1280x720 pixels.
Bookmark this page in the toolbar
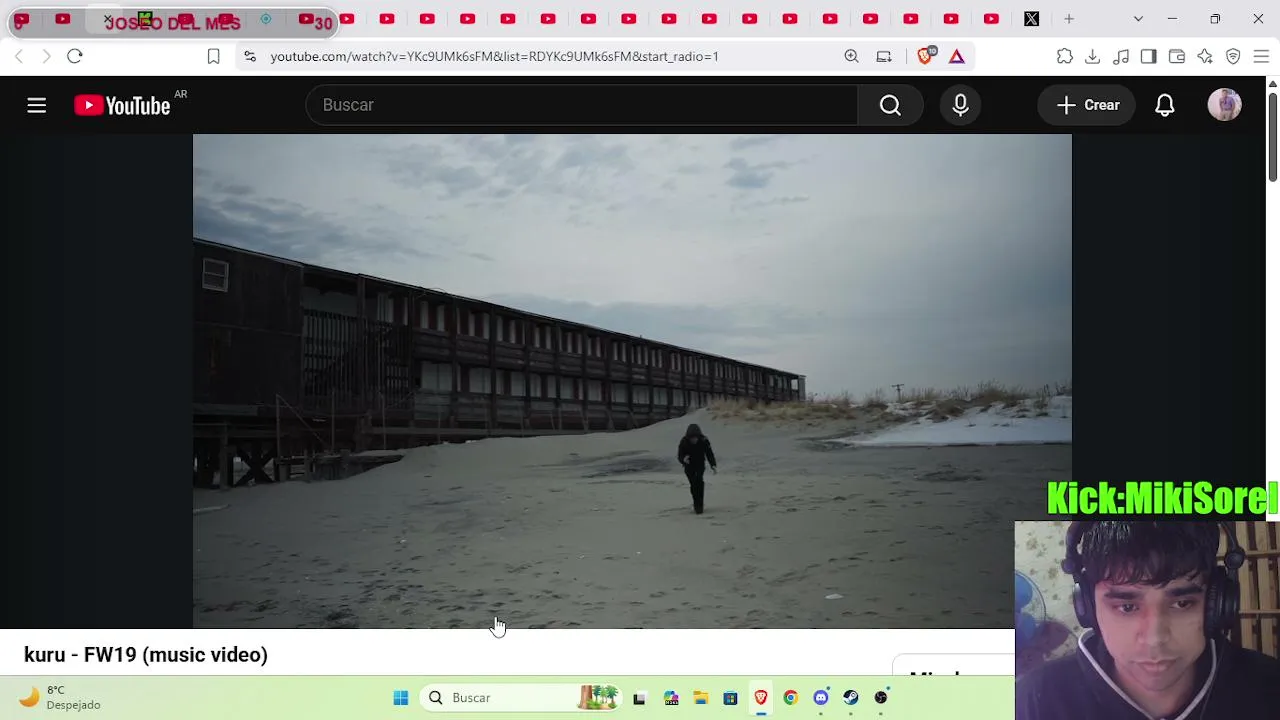point(213,56)
